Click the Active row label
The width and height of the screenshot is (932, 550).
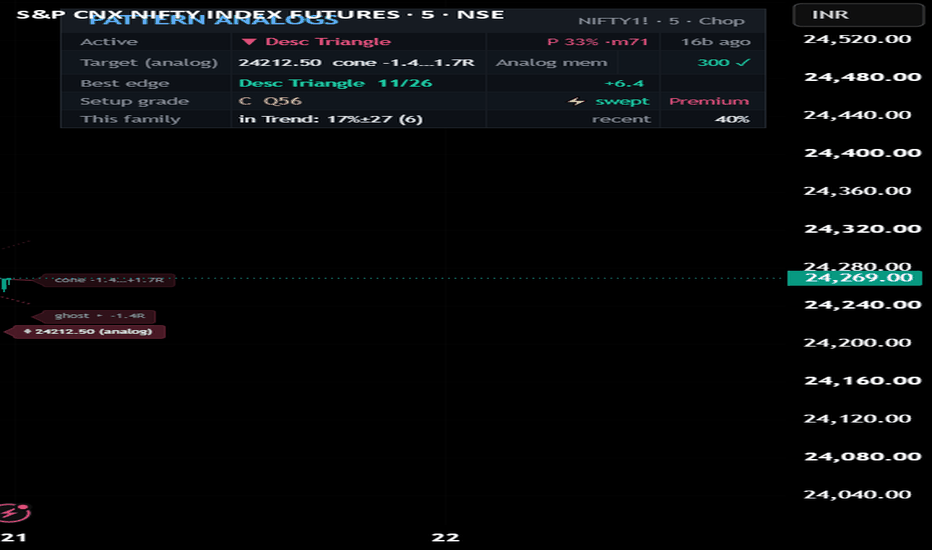pos(109,42)
